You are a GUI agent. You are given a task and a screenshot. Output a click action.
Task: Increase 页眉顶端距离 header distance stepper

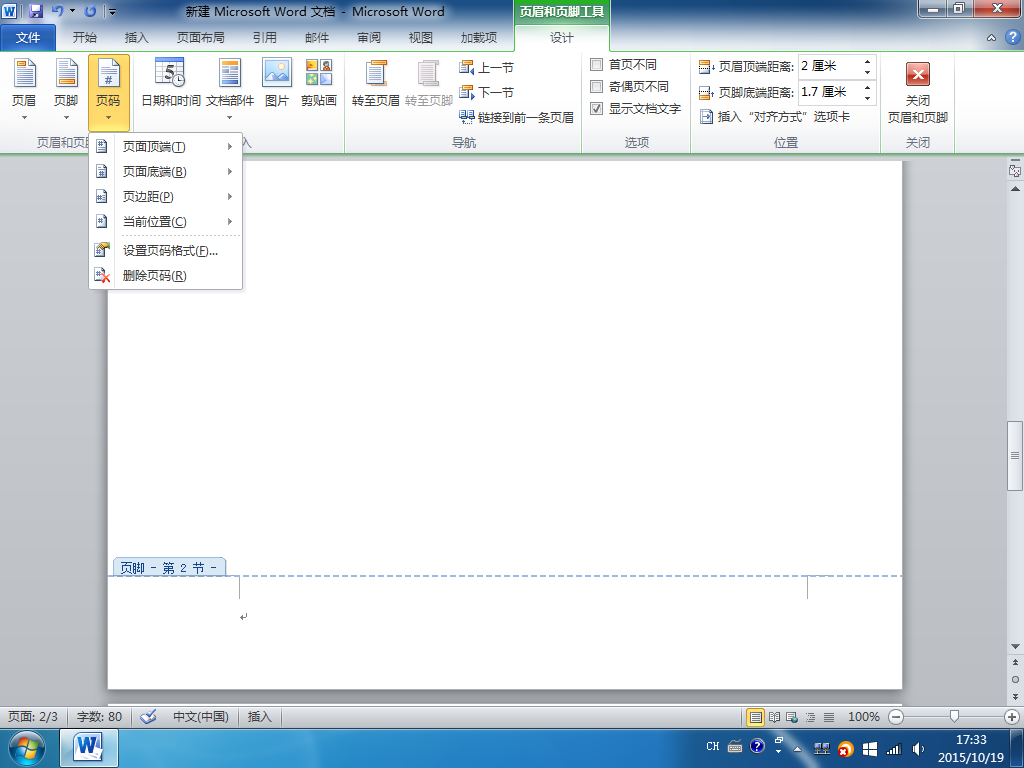point(867,61)
